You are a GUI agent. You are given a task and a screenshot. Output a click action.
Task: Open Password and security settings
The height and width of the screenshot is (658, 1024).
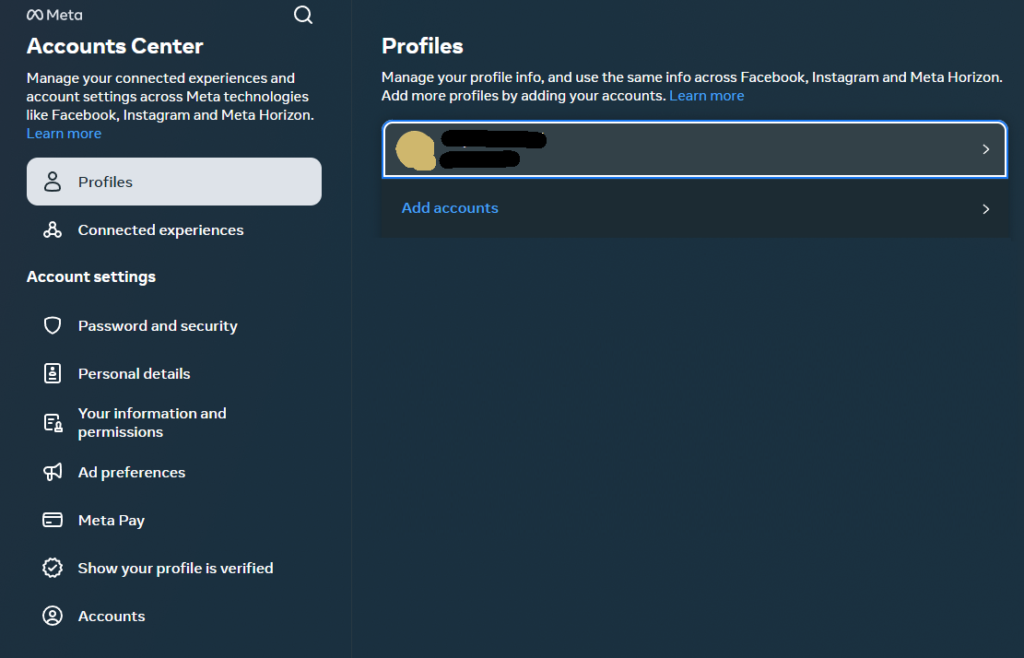click(x=174, y=326)
